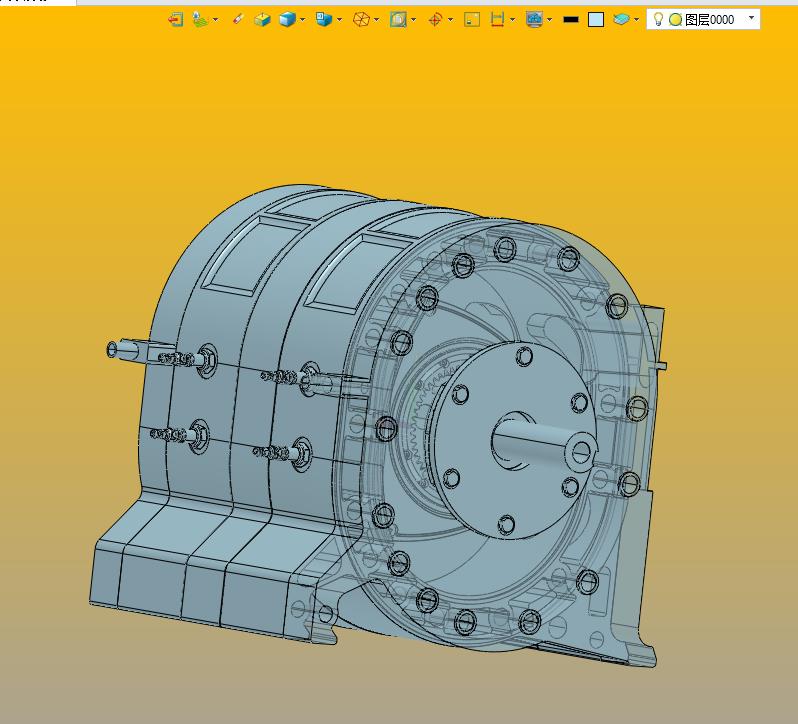
Task: Toggle the yellow square frame icon
Action: pos(473,19)
